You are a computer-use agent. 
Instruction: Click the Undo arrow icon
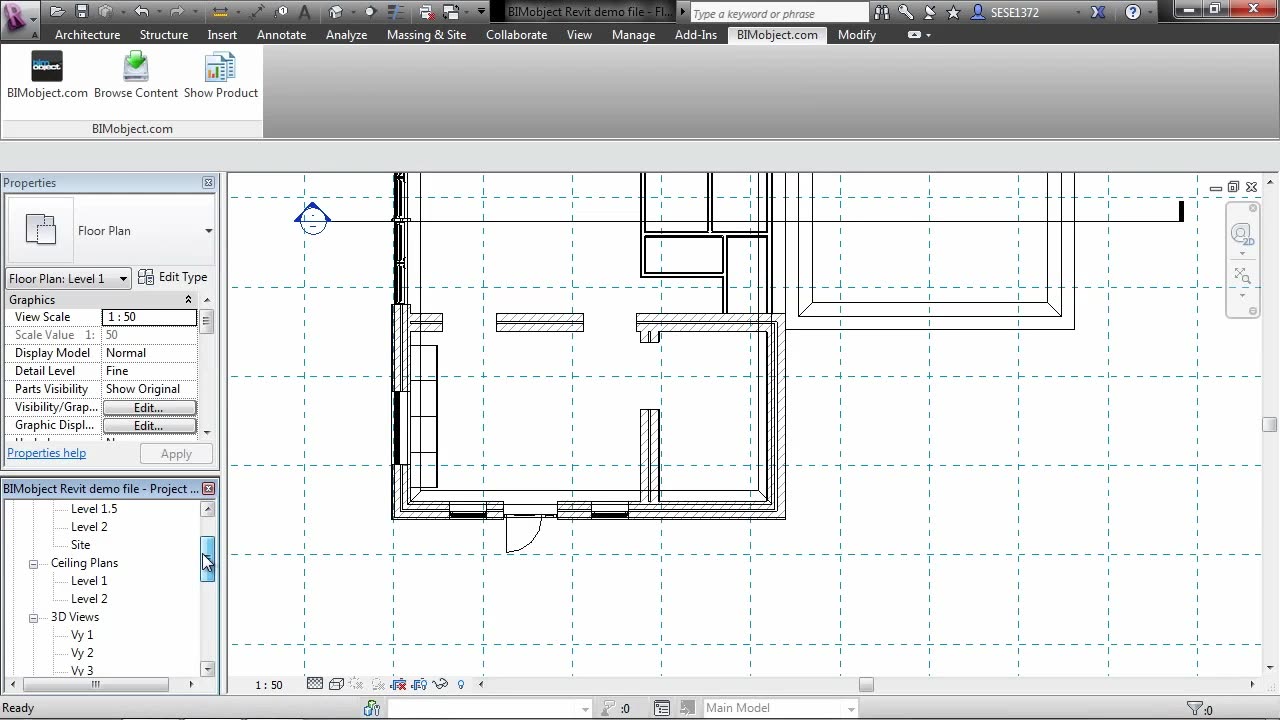tap(141, 12)
